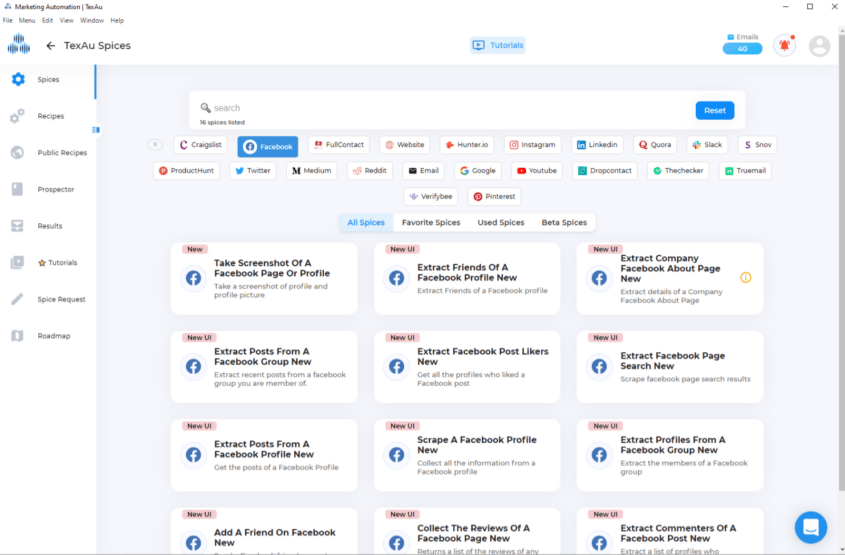Open the Help menu
845x555 pixels.
tap(117, 20)
